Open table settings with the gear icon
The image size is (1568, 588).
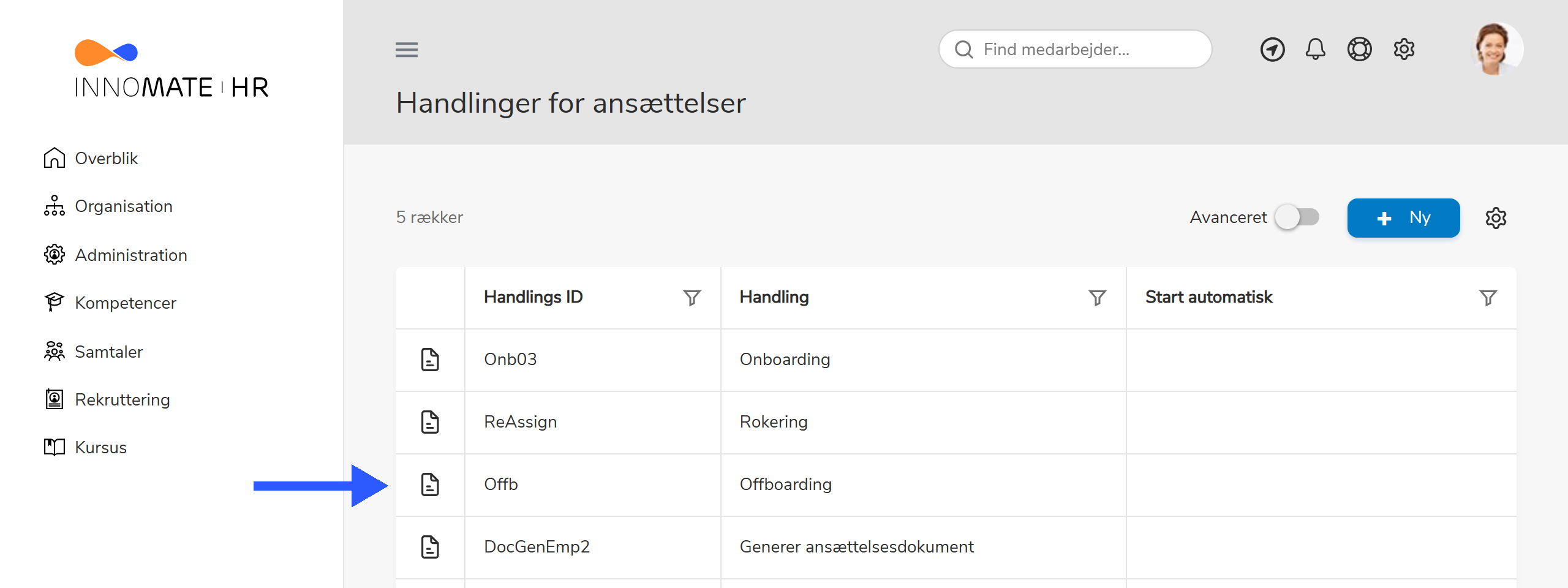[x=1497, y=217]
